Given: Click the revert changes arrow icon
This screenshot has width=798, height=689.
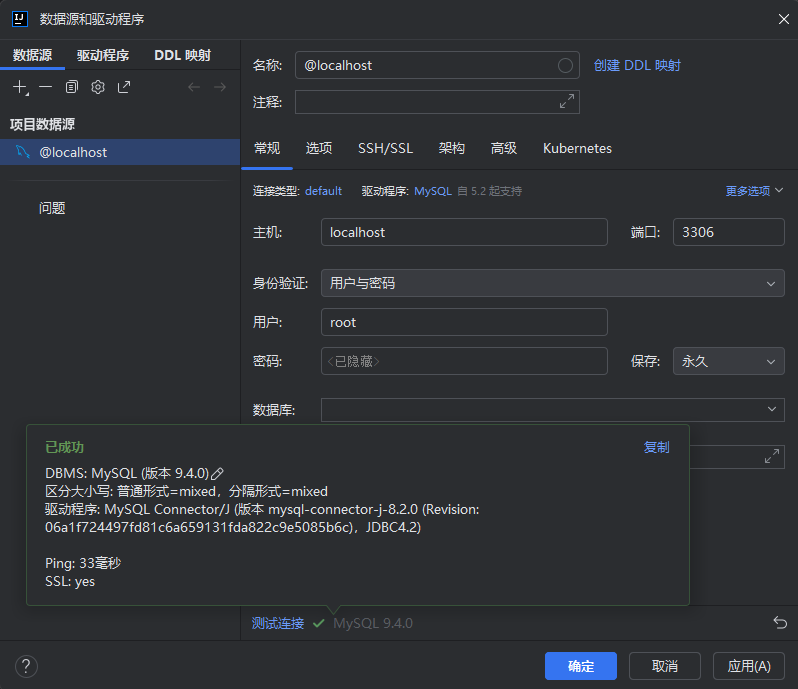Looking at the screenshot, I should (780, 623).
